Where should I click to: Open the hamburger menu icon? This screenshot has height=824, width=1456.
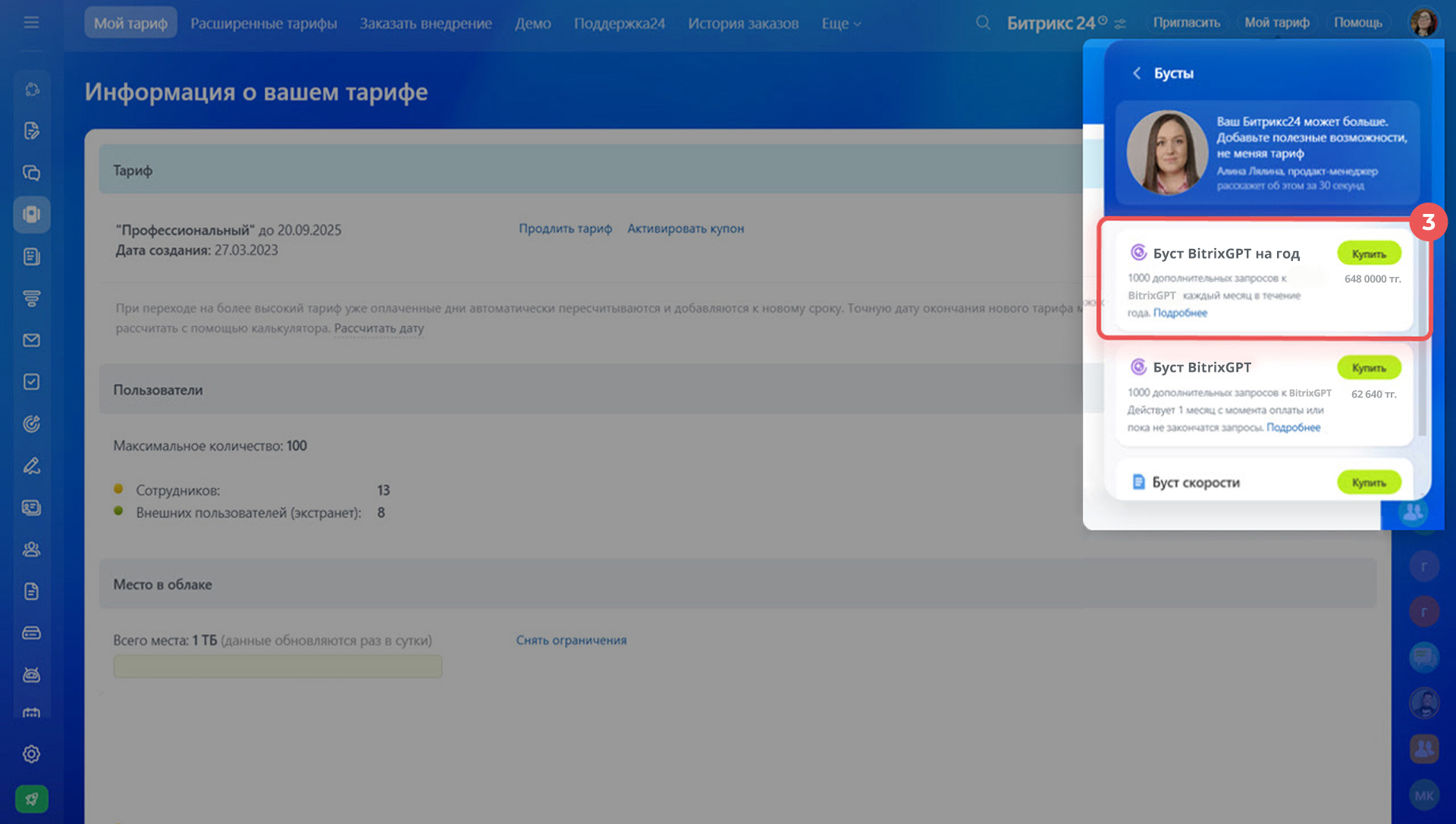(x=31, y=23)
